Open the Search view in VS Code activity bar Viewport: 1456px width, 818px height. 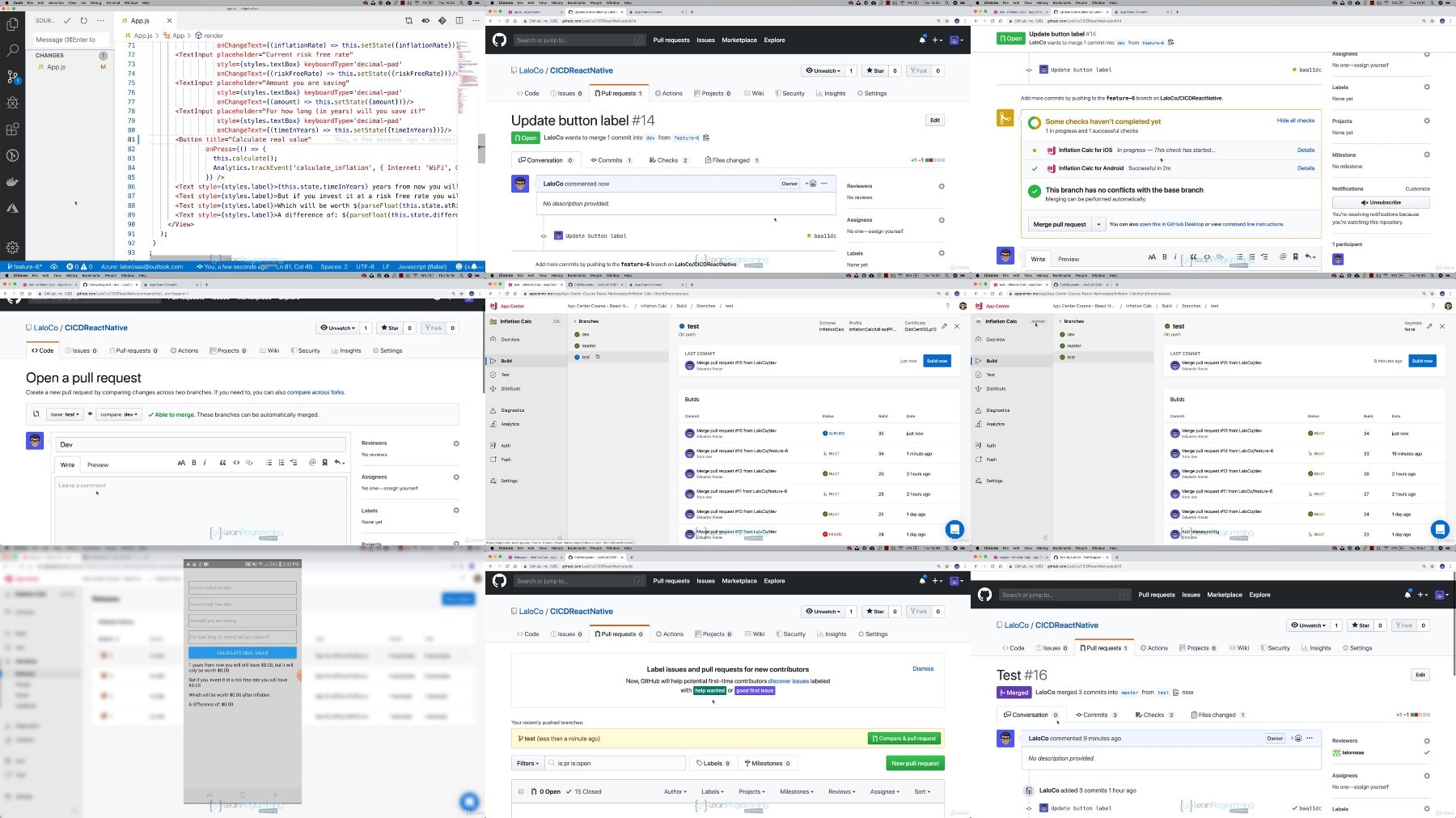click(12, 50)
